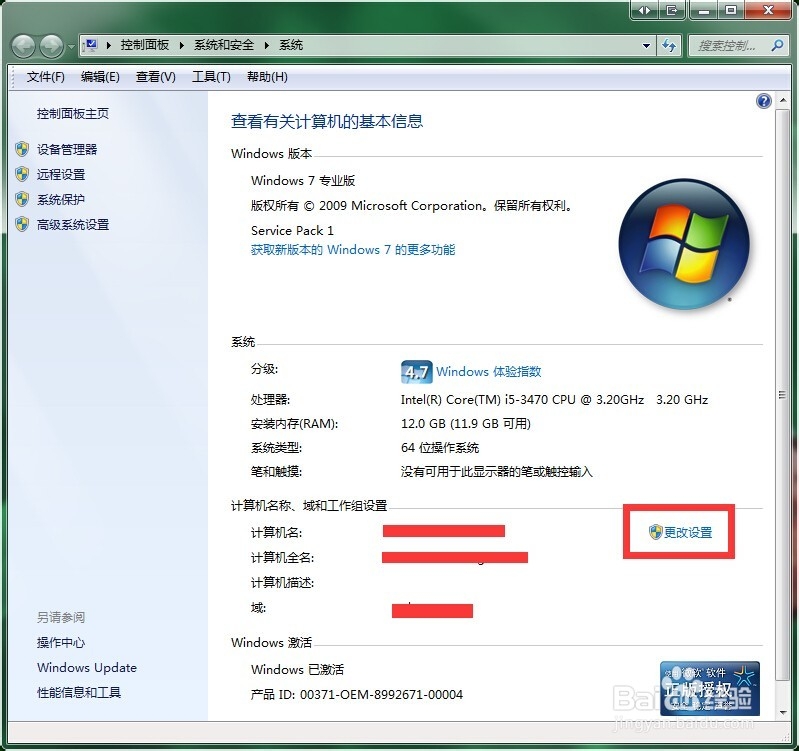Screen dimensions: 799x751
Task: Open 操作中心 under 另请参阅
Action: click(x=61, y=642)
